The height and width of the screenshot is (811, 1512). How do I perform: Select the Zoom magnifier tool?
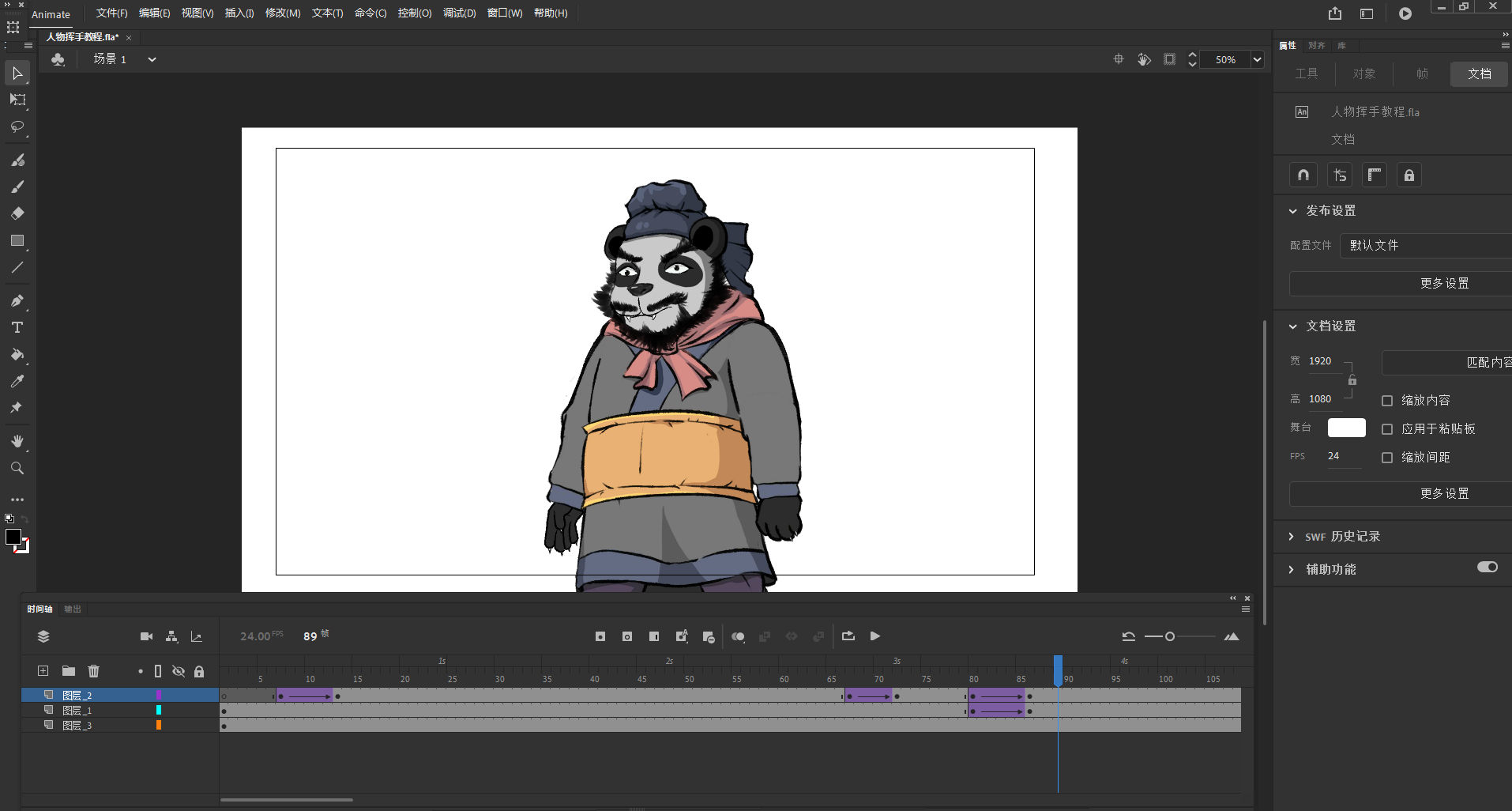[17, 468]
